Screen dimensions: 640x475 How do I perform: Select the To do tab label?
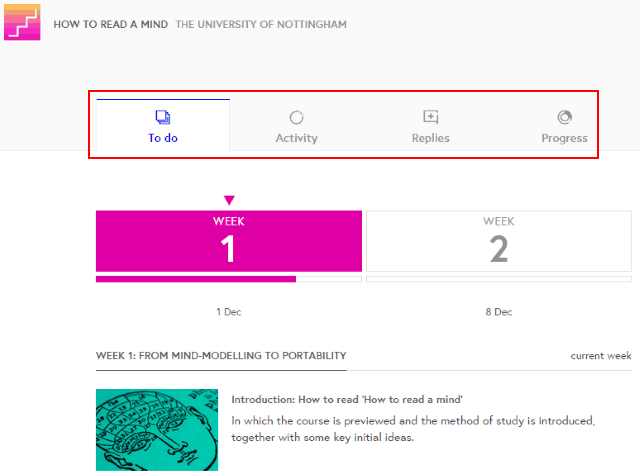(x=163, y=138)
